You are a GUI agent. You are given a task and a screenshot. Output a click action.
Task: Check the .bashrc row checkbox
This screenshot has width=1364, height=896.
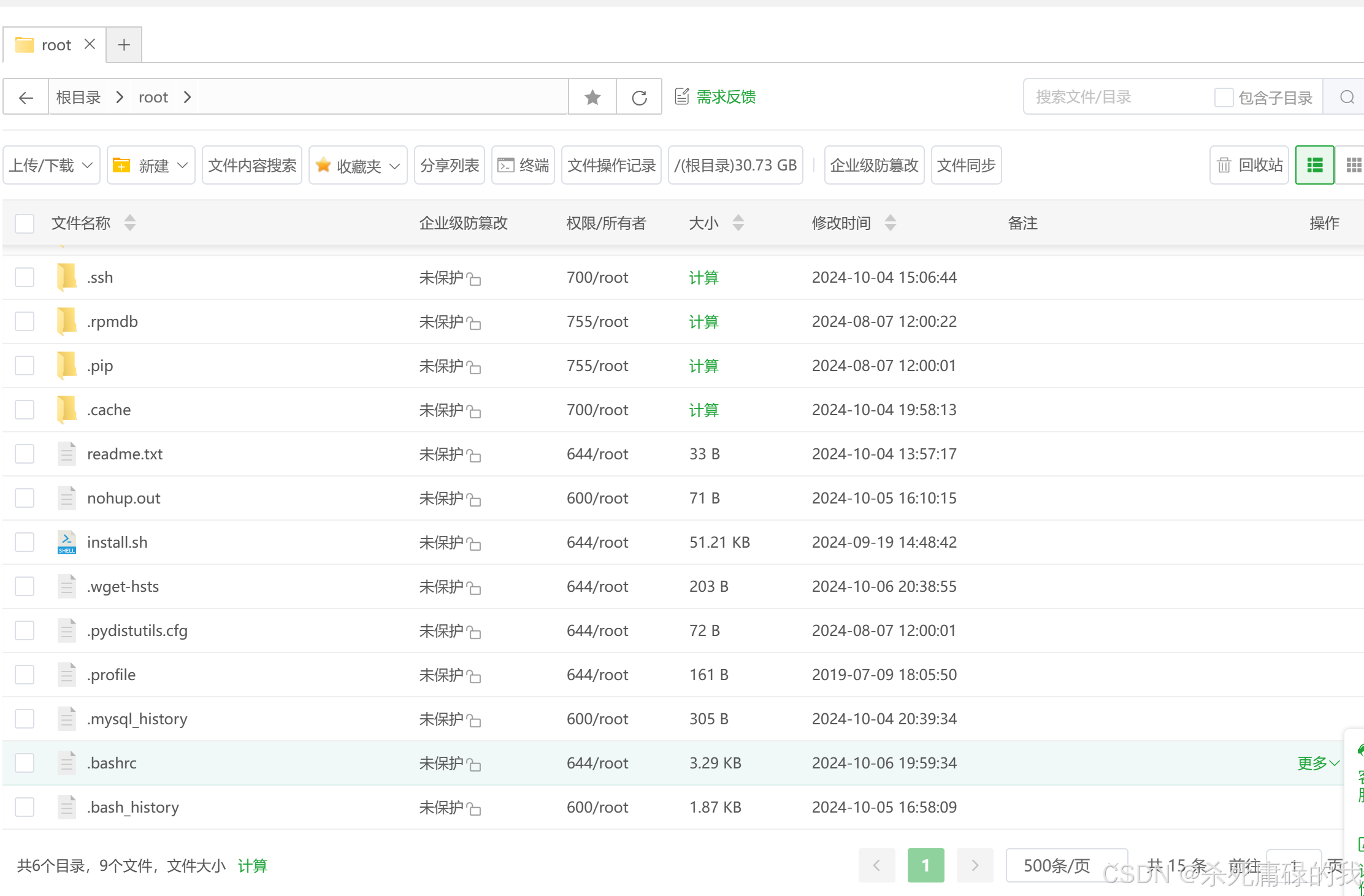pos(25,763)
